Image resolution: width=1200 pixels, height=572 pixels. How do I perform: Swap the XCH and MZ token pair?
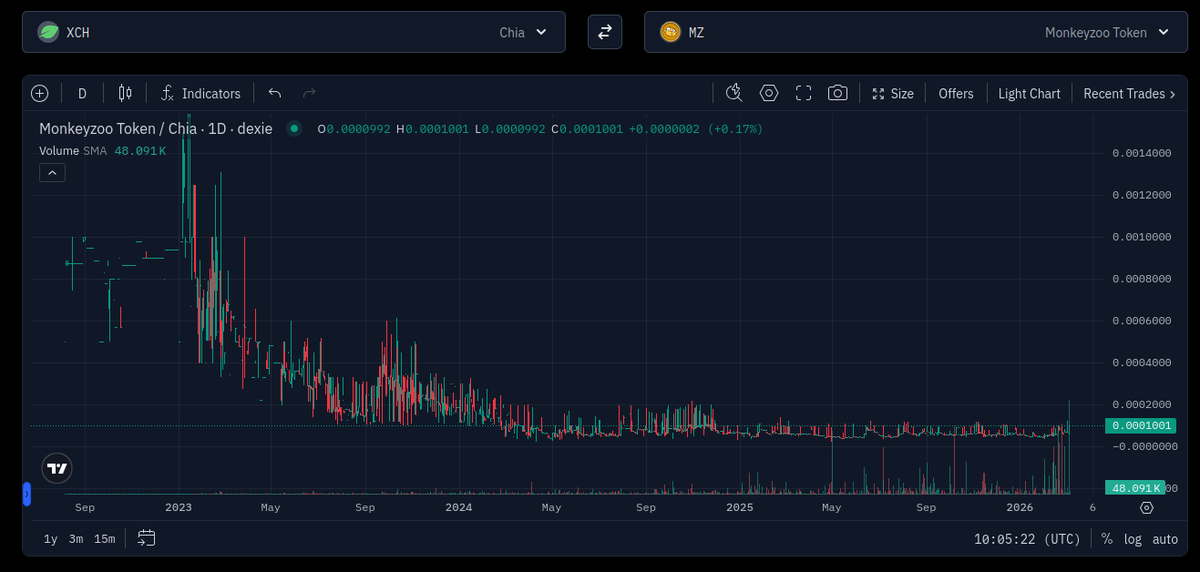point(604,32)
